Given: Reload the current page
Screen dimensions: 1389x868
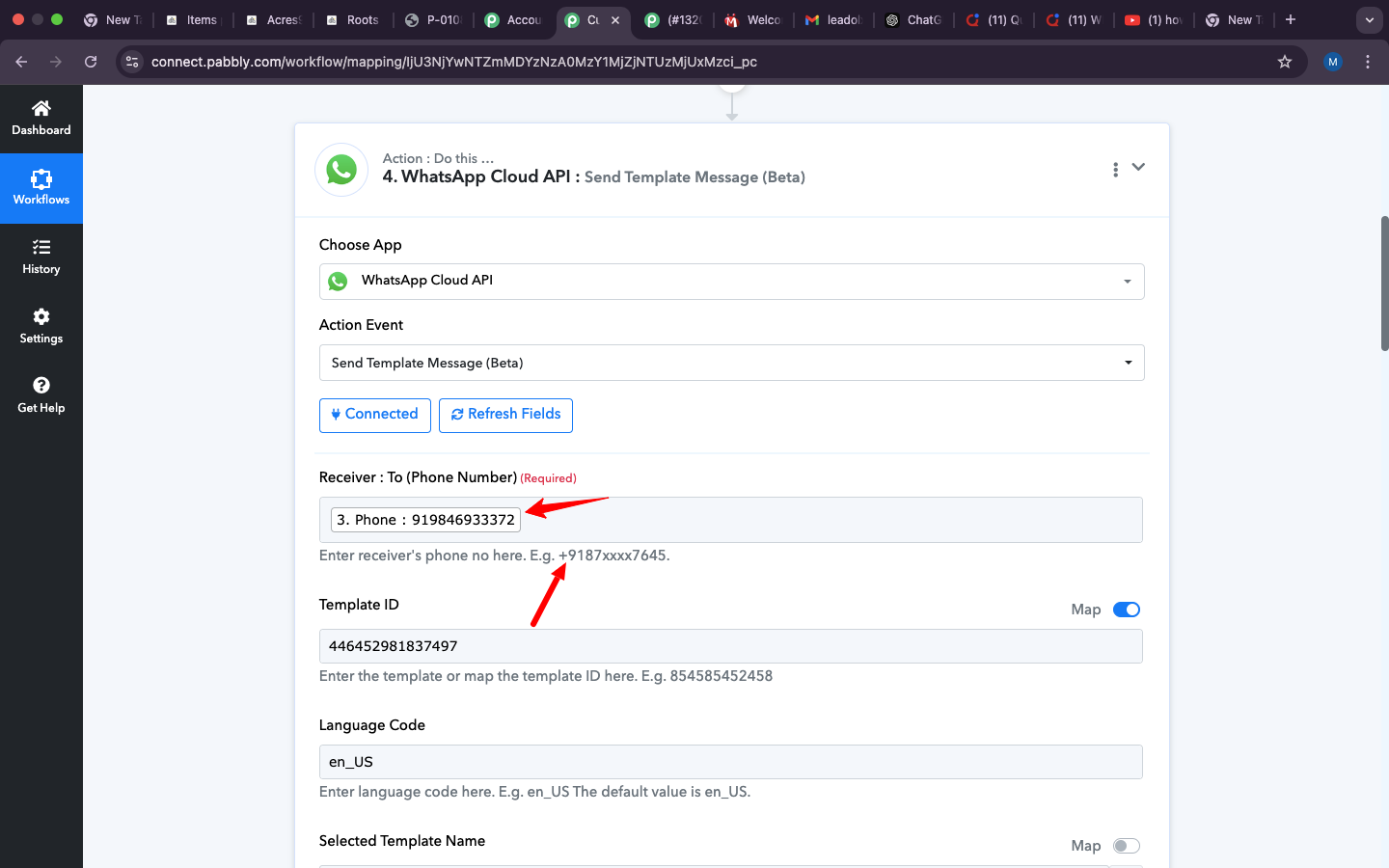Looking at the screenshot, I should [91, 62].
